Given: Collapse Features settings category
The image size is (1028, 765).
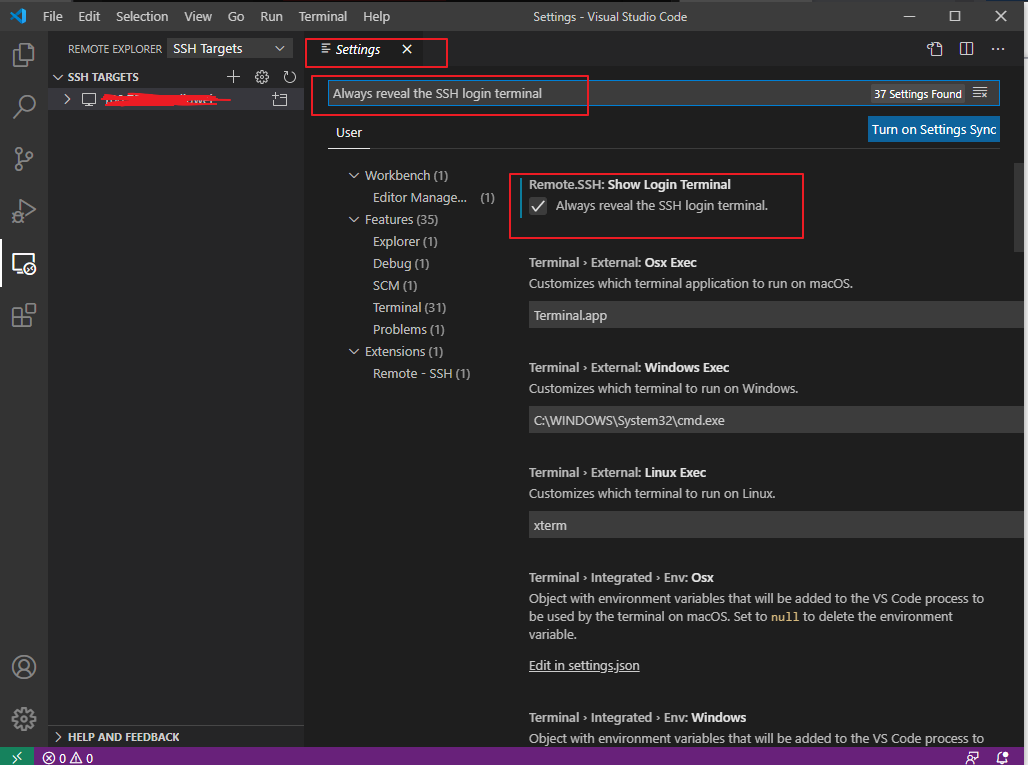Looking at the screenshot, I should click(x=354, y=220).
